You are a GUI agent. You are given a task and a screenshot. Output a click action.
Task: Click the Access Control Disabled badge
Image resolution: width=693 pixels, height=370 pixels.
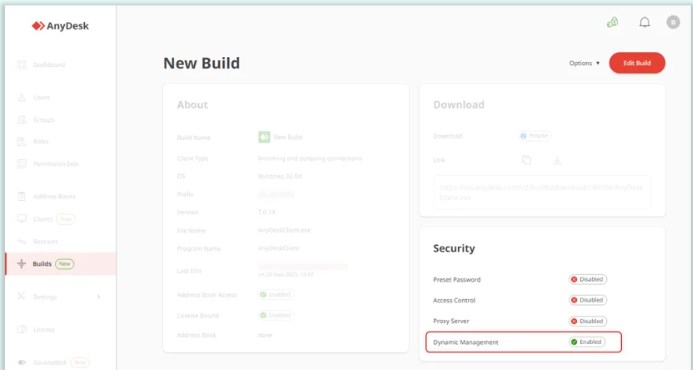pyautogui.click(x=588, y=300)
